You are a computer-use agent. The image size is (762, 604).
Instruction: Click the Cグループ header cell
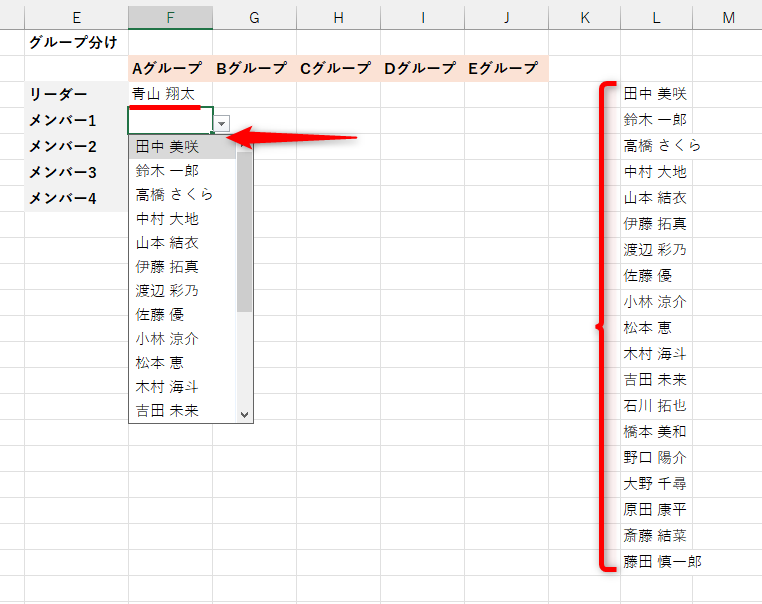pos(338,68)
